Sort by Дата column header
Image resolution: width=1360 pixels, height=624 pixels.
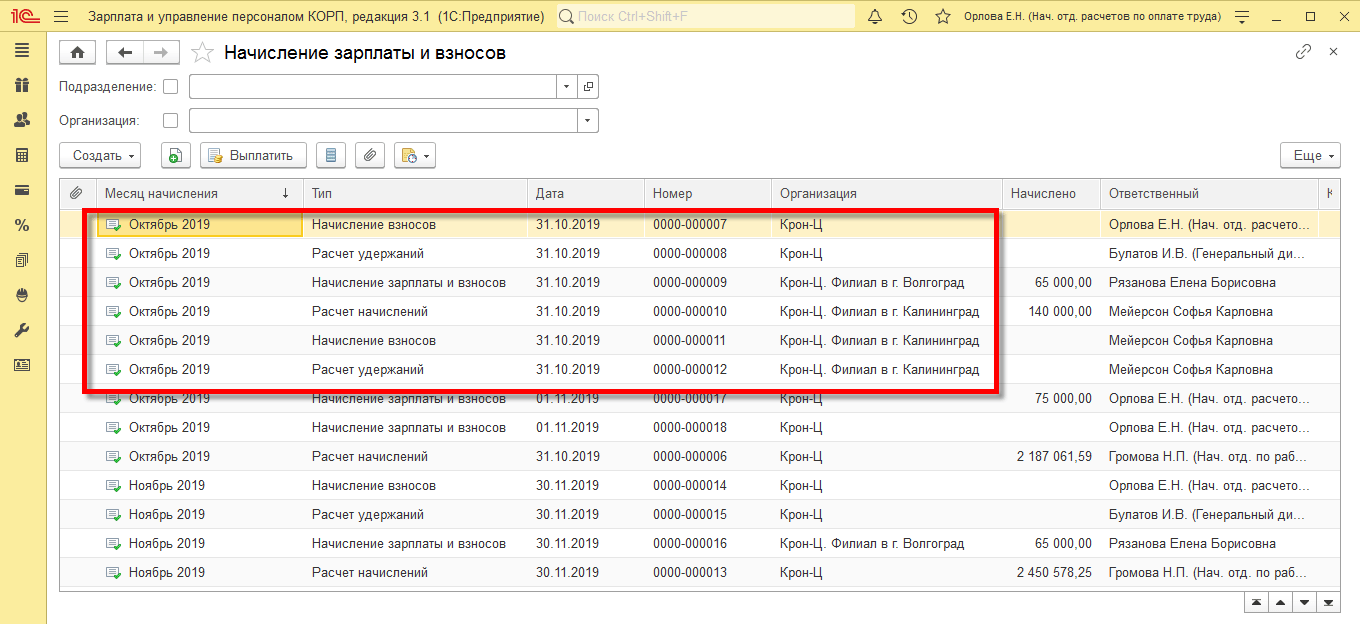point(586,194)
